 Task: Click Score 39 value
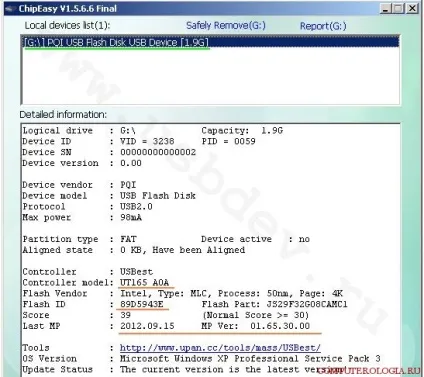pyautogui.click(x=125, y=315)
